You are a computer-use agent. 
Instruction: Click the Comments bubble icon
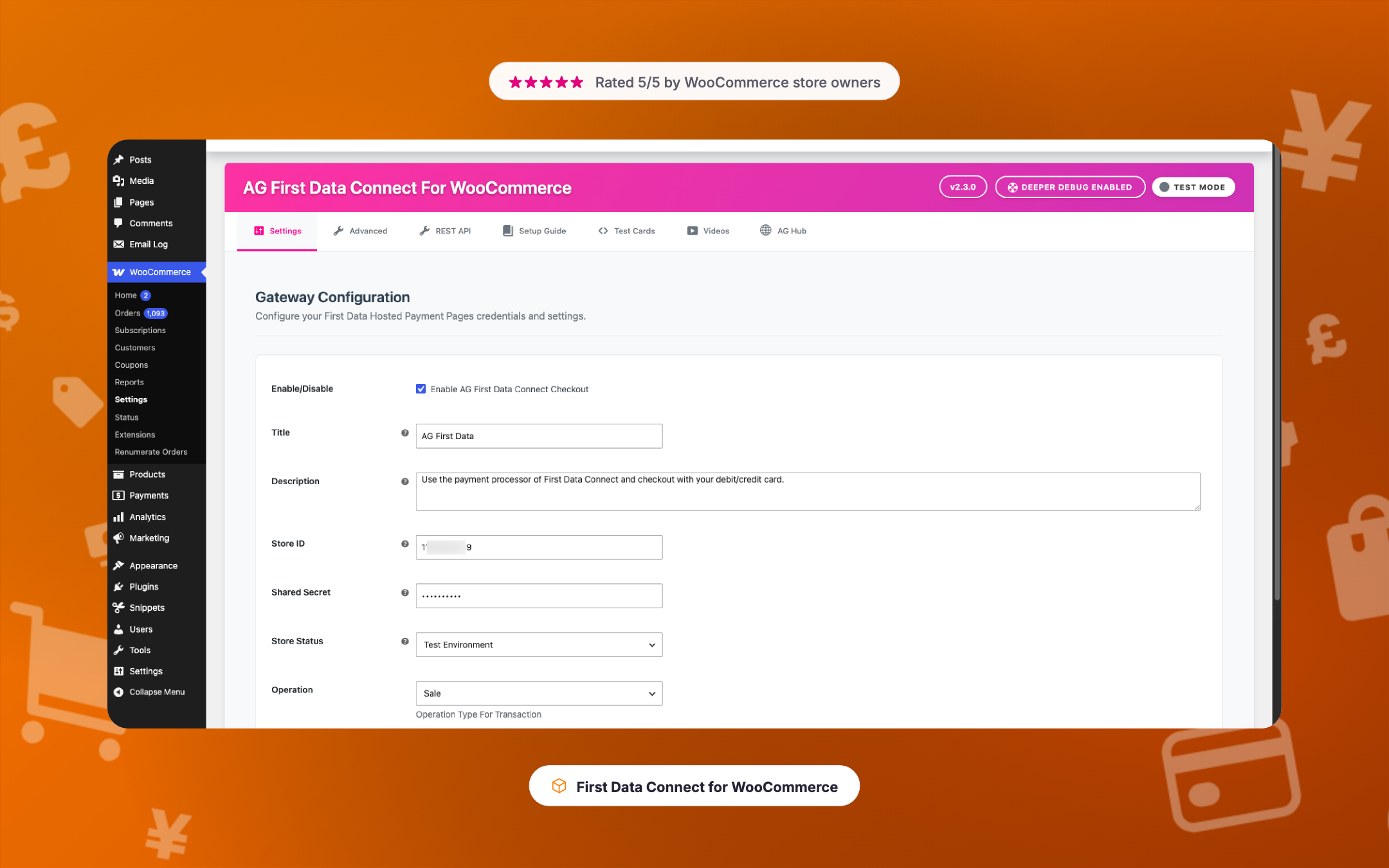118,223
